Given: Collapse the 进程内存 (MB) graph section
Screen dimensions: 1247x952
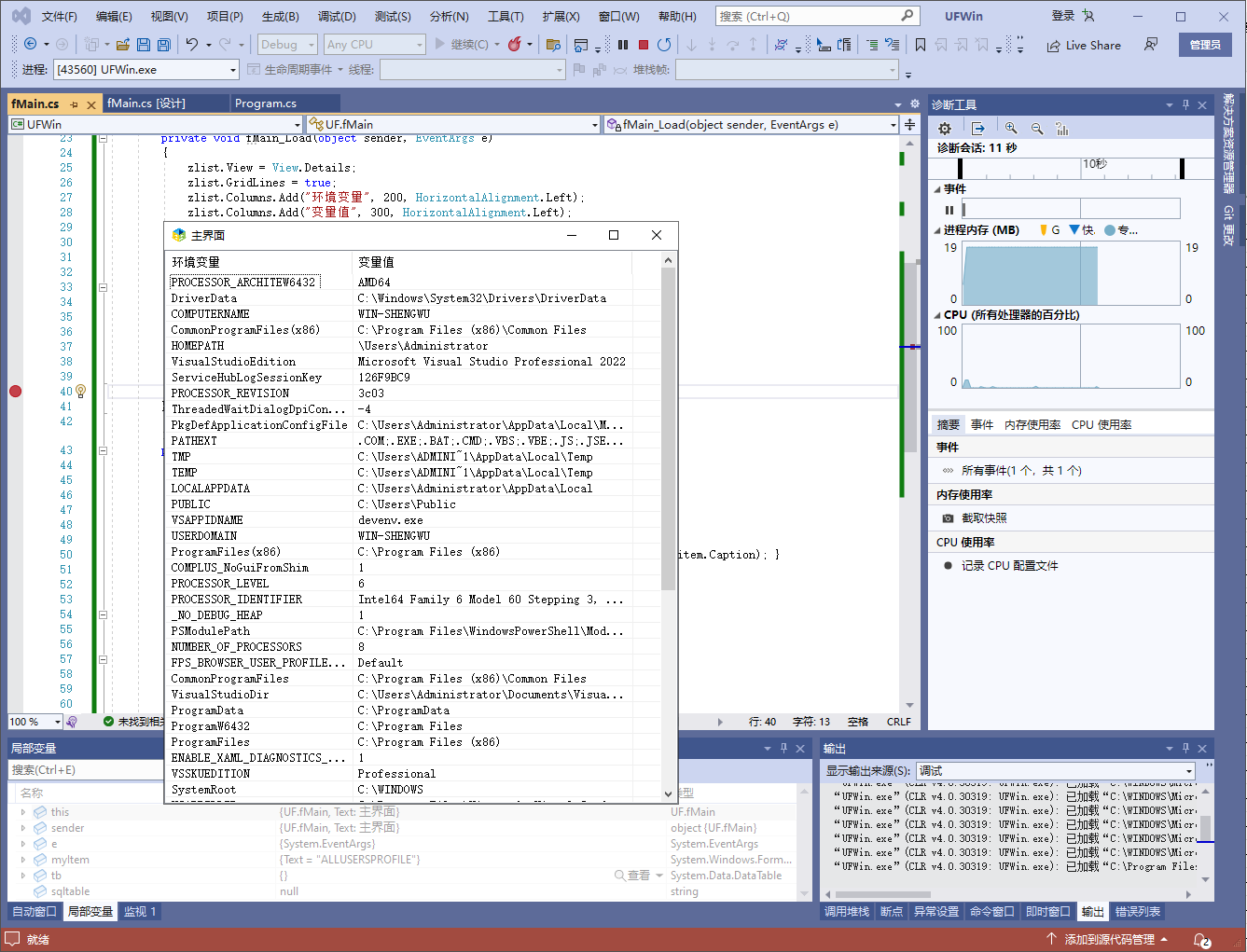Looking at the screenshot, I should coord(937,229).
